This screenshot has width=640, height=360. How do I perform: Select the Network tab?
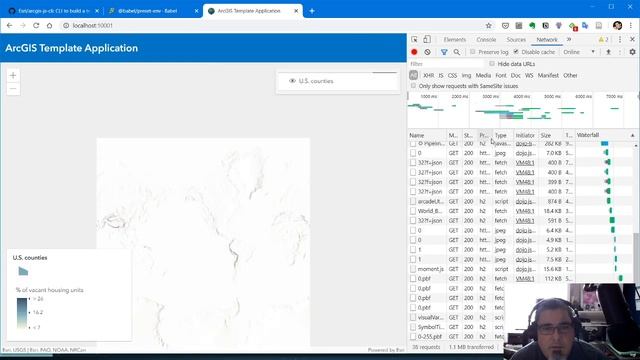click(x=547, y=40)
